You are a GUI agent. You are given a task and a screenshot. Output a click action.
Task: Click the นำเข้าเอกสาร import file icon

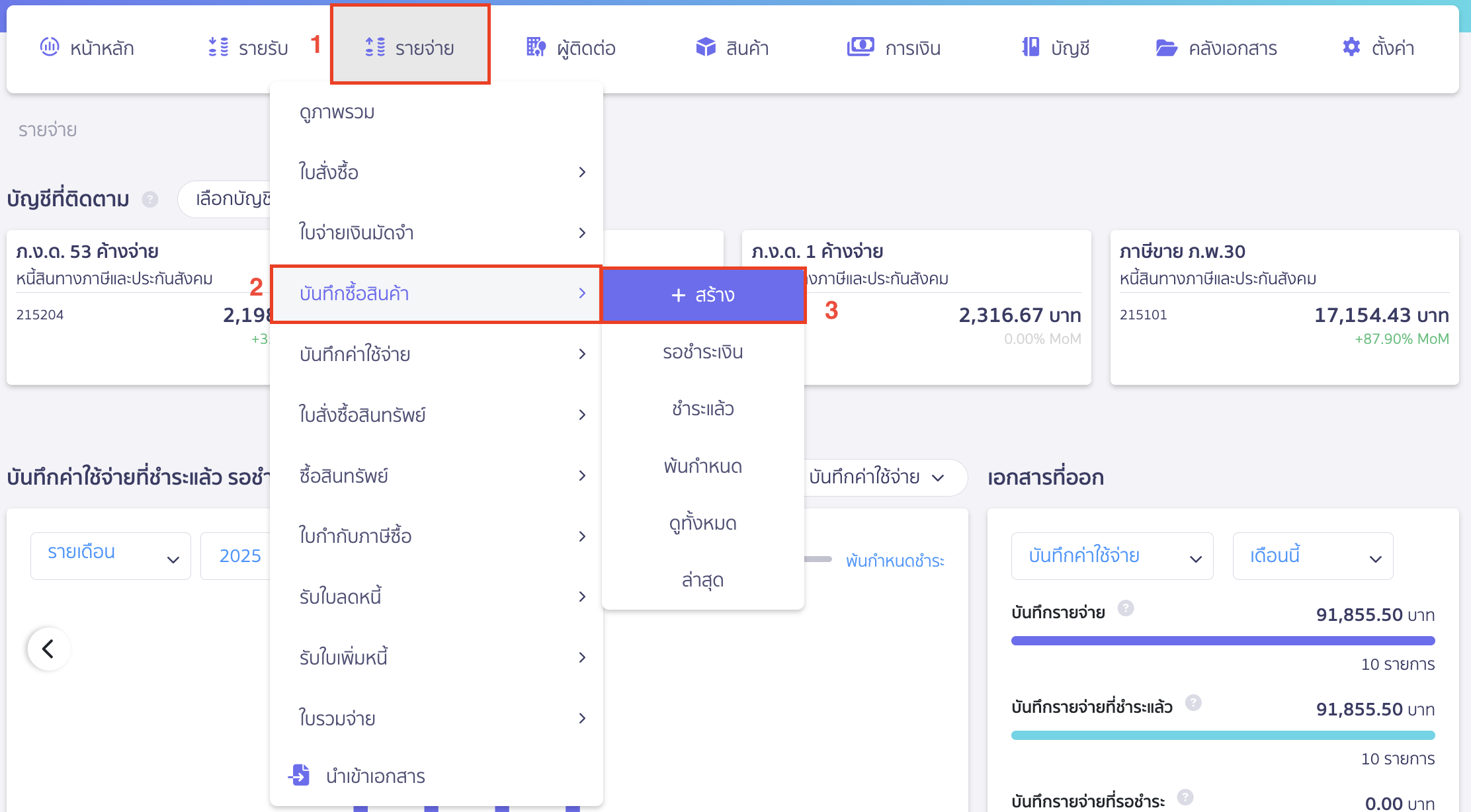(300, 774)
